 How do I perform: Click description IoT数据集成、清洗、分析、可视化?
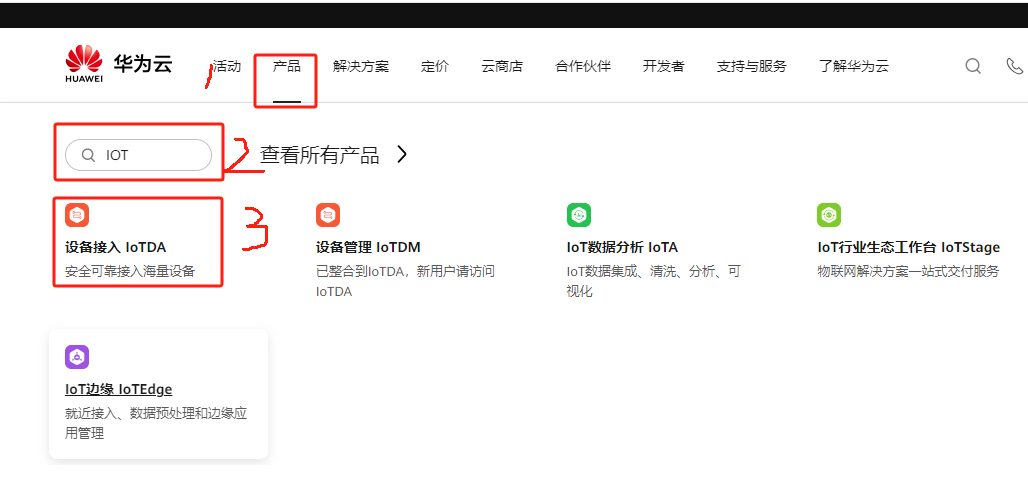pos(654,281)
